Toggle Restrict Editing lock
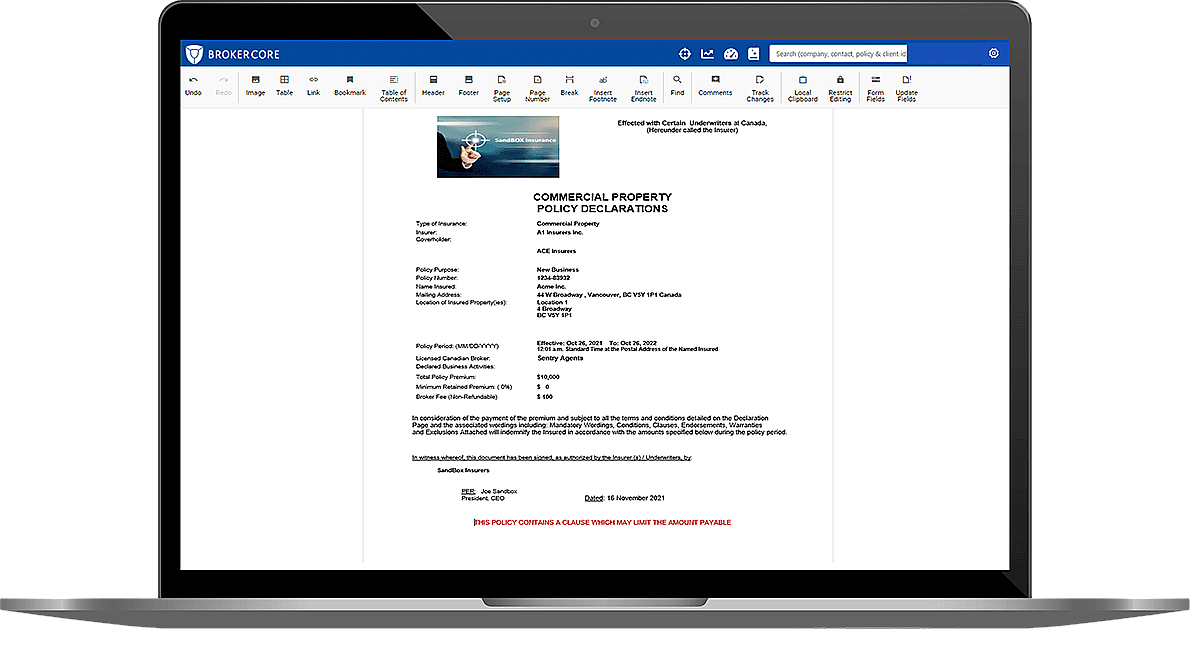Image resolution: width=1200 pixels, height=651 pixels. [840, 87]
